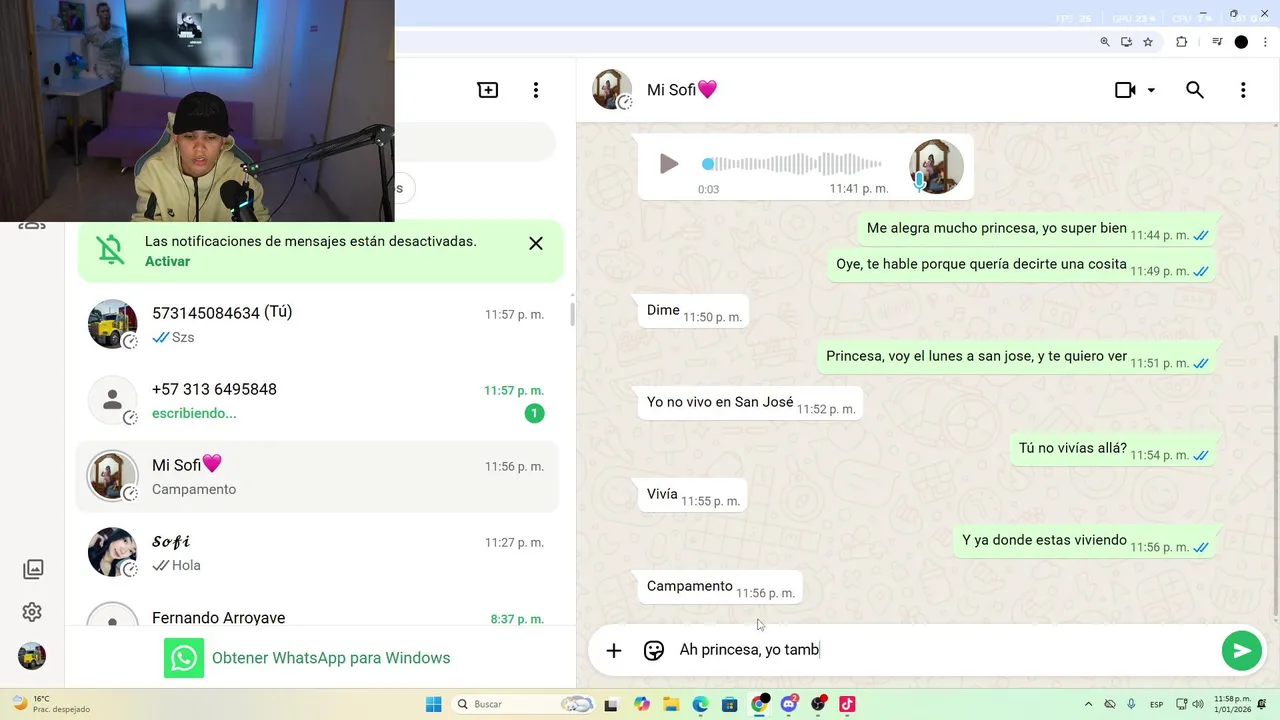Click Chrome install app icon

(x=1127, y=42)
